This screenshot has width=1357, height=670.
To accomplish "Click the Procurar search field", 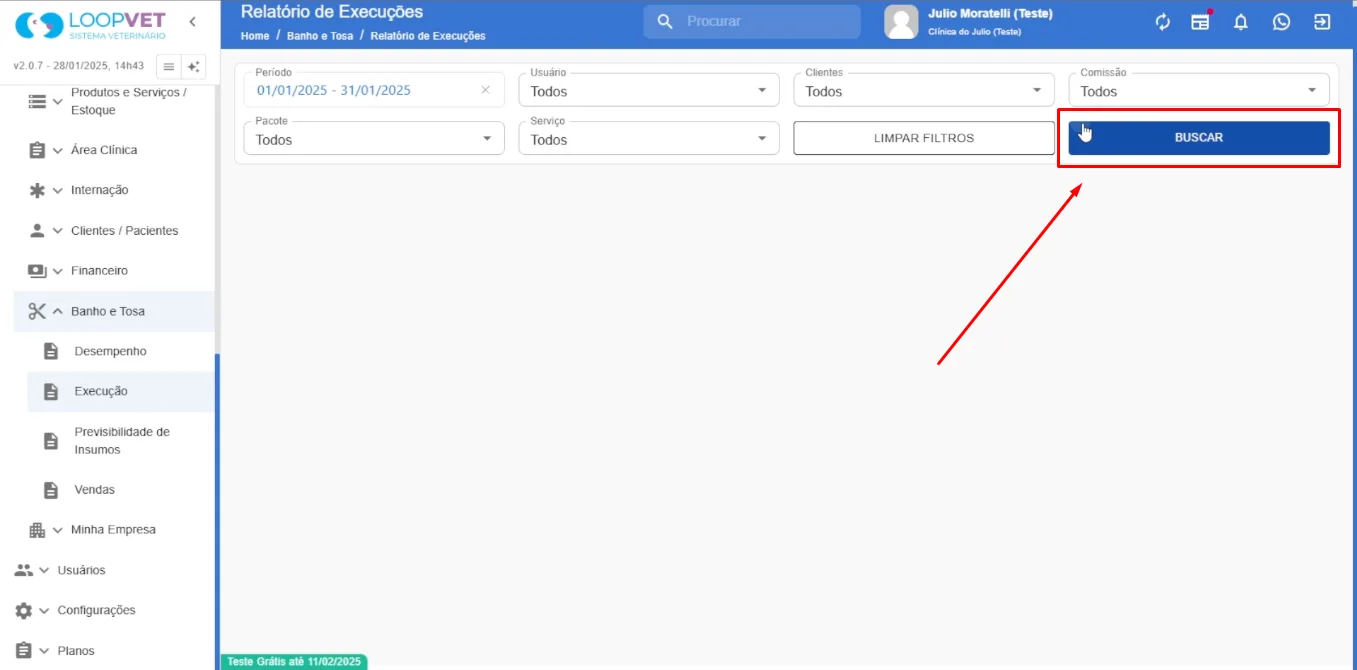I will pos(752,21).
